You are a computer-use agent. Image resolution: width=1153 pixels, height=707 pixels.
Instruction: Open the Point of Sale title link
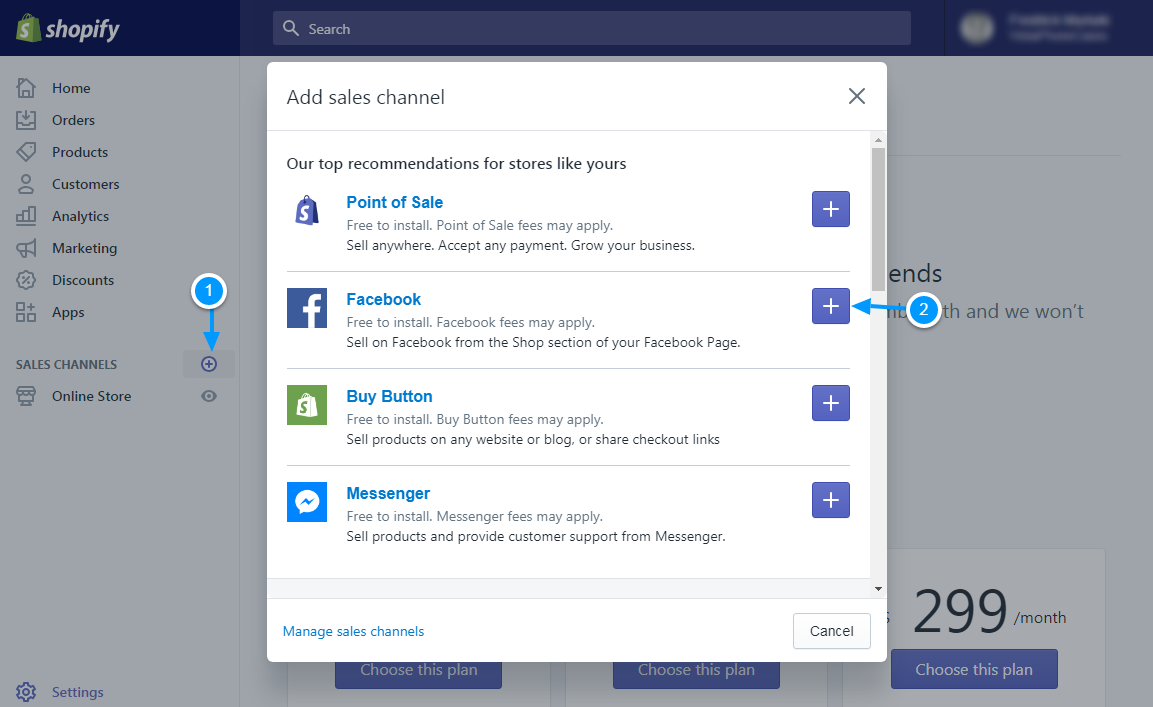395,202
